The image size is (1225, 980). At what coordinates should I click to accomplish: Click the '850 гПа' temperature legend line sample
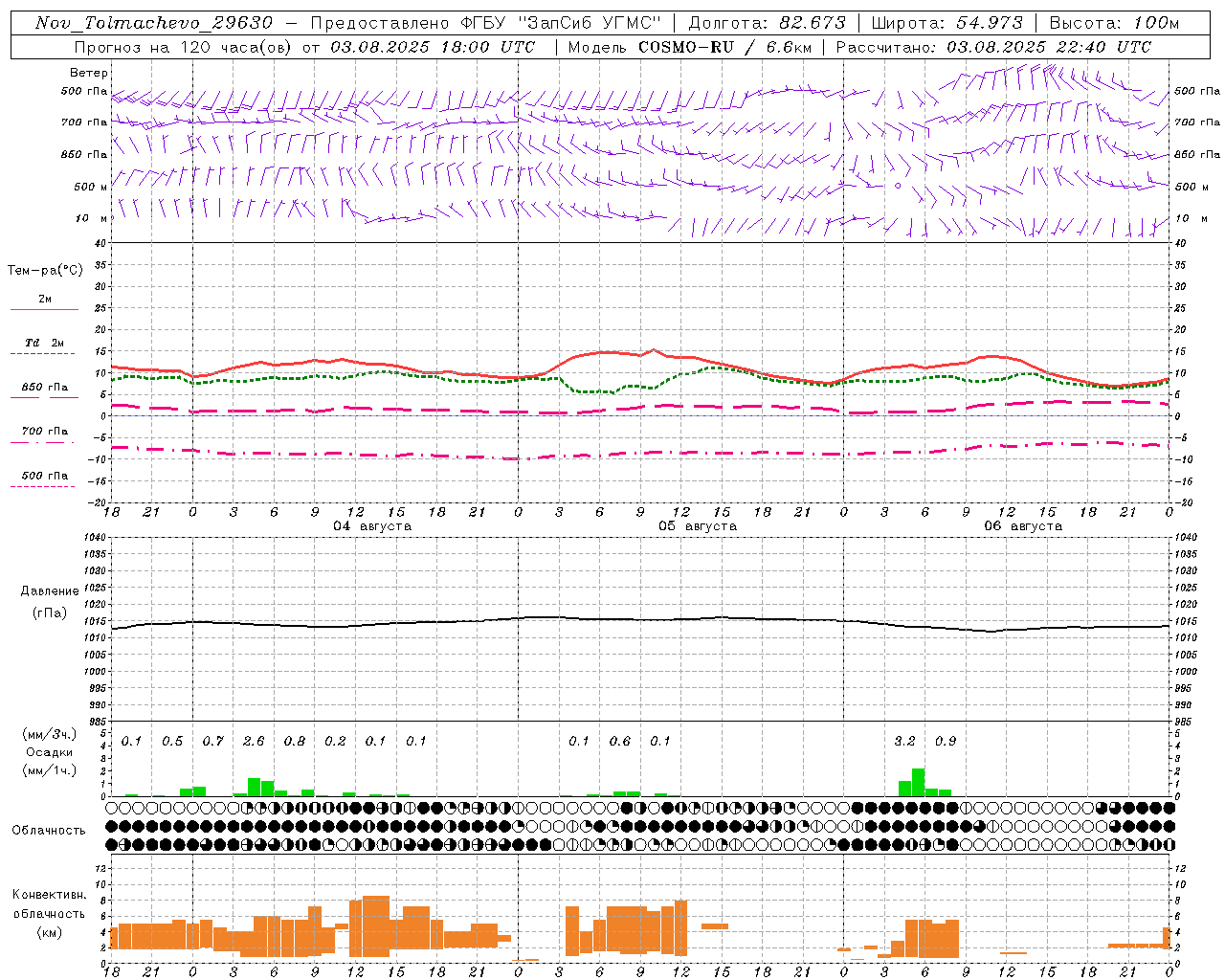coord(44,397)
